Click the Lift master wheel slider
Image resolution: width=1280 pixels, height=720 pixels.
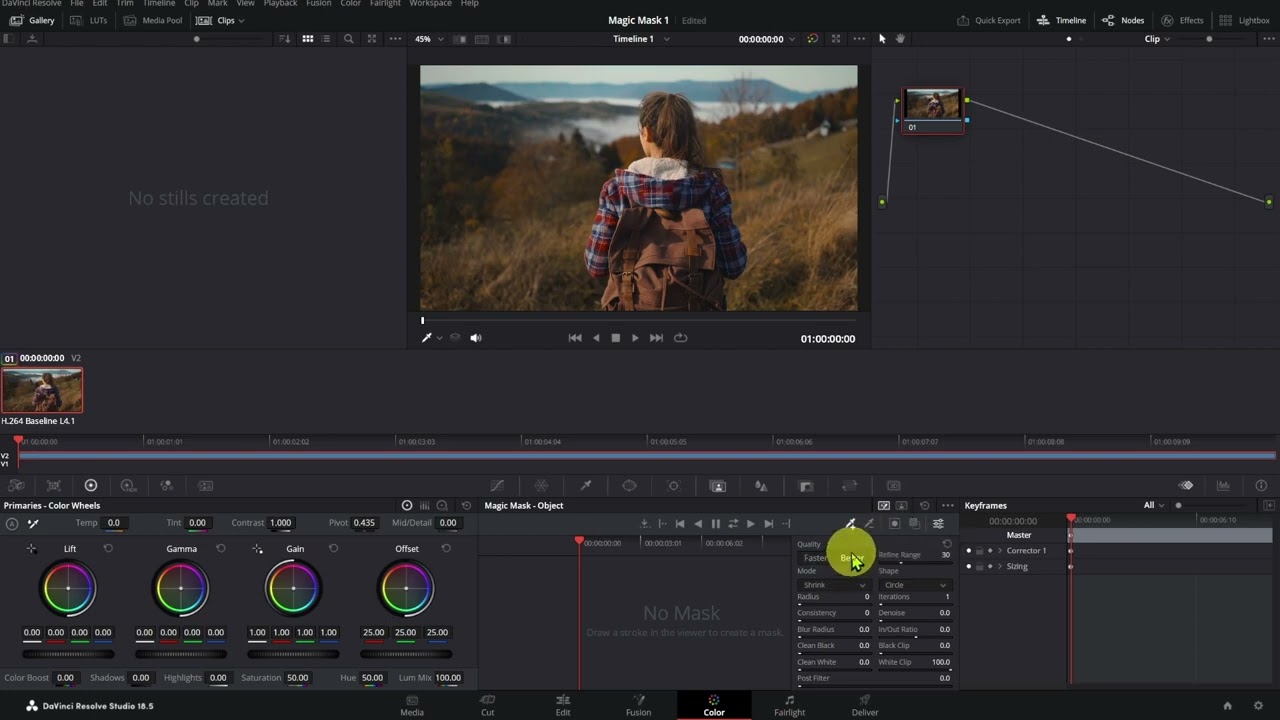coord(68,654)
